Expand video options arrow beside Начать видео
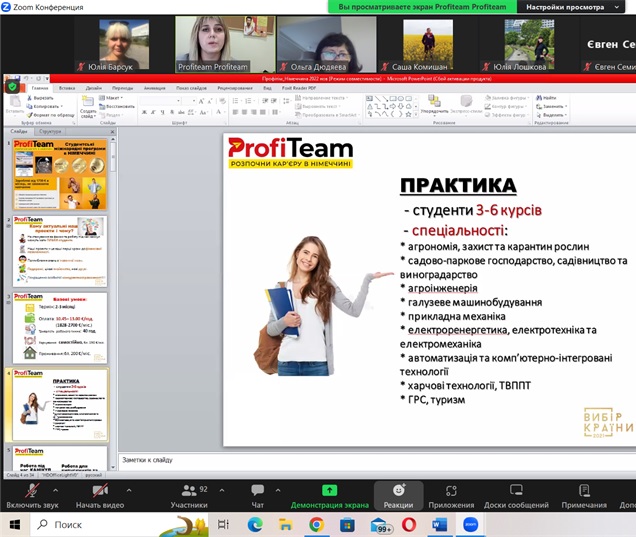Screen dimensions: 636x537 129,490
